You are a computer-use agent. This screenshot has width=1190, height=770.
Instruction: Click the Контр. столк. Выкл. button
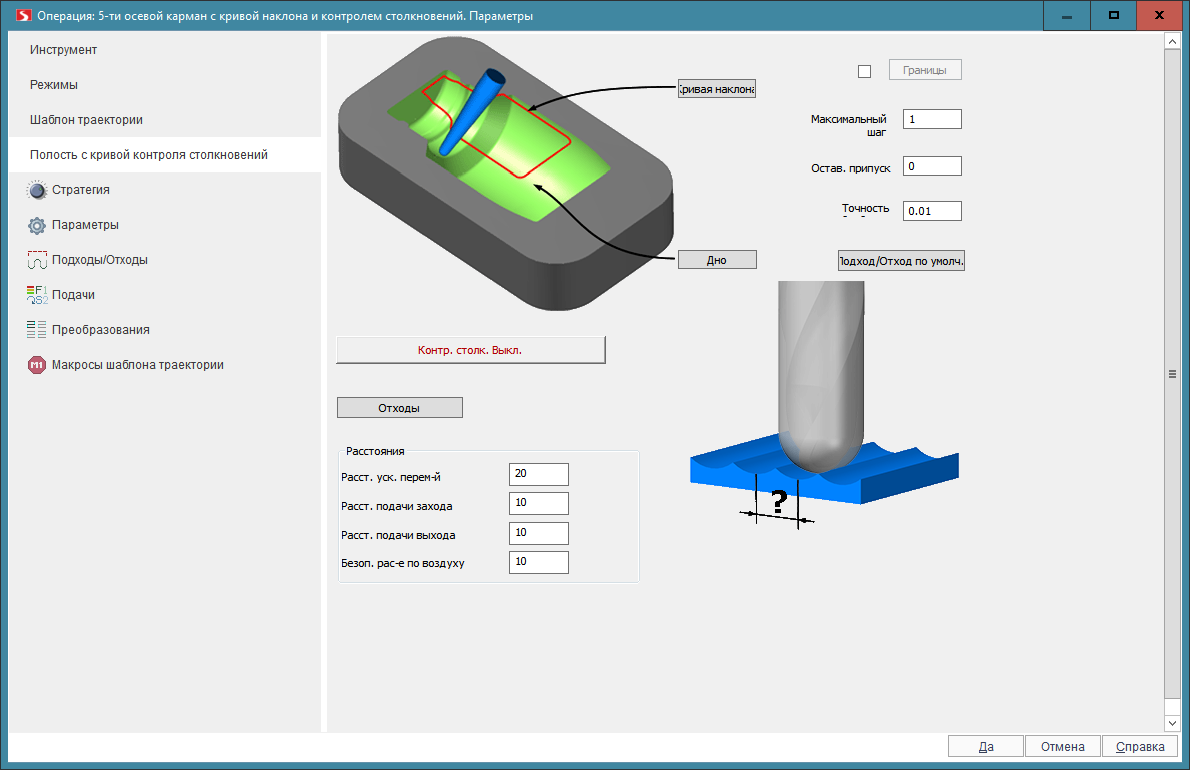point(471,350)
